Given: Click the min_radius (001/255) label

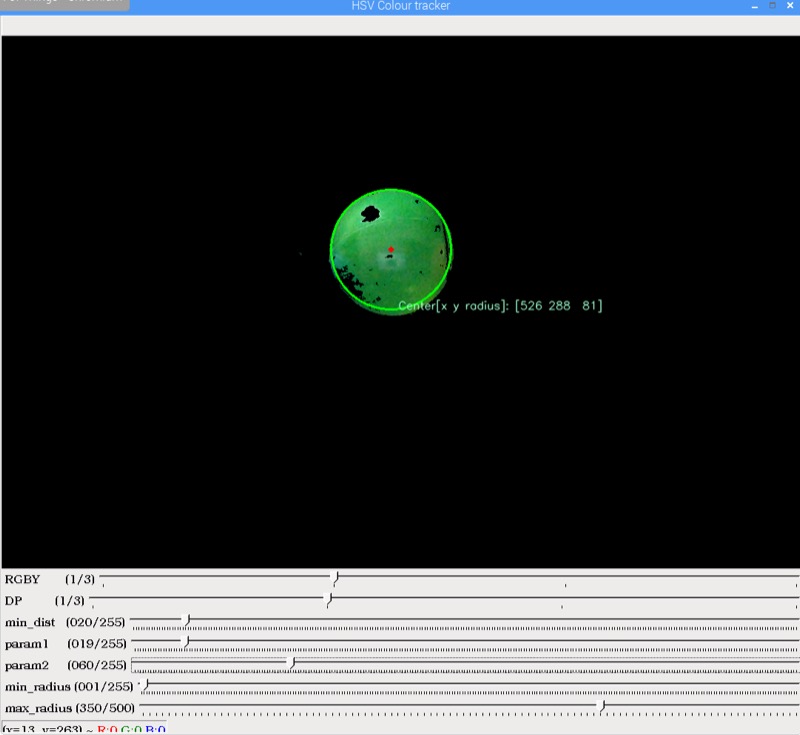Looking at the screenshot, I should click(69, 687).
